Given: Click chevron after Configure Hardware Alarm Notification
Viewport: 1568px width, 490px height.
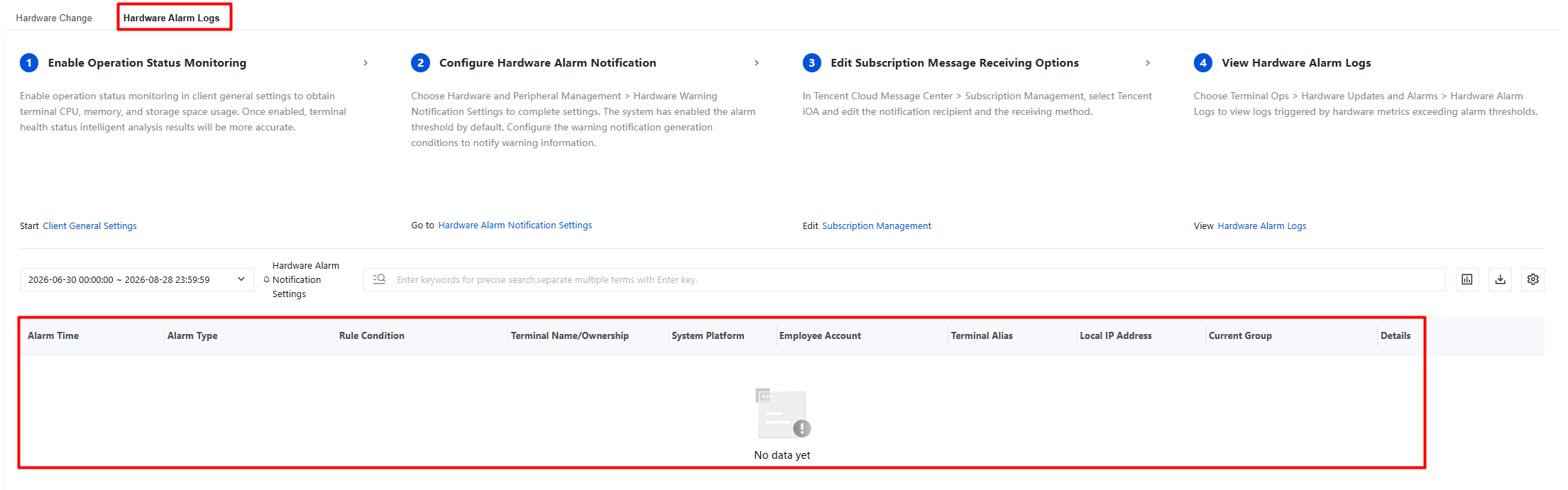Looking at the screenshot, I should coord(757,63).
